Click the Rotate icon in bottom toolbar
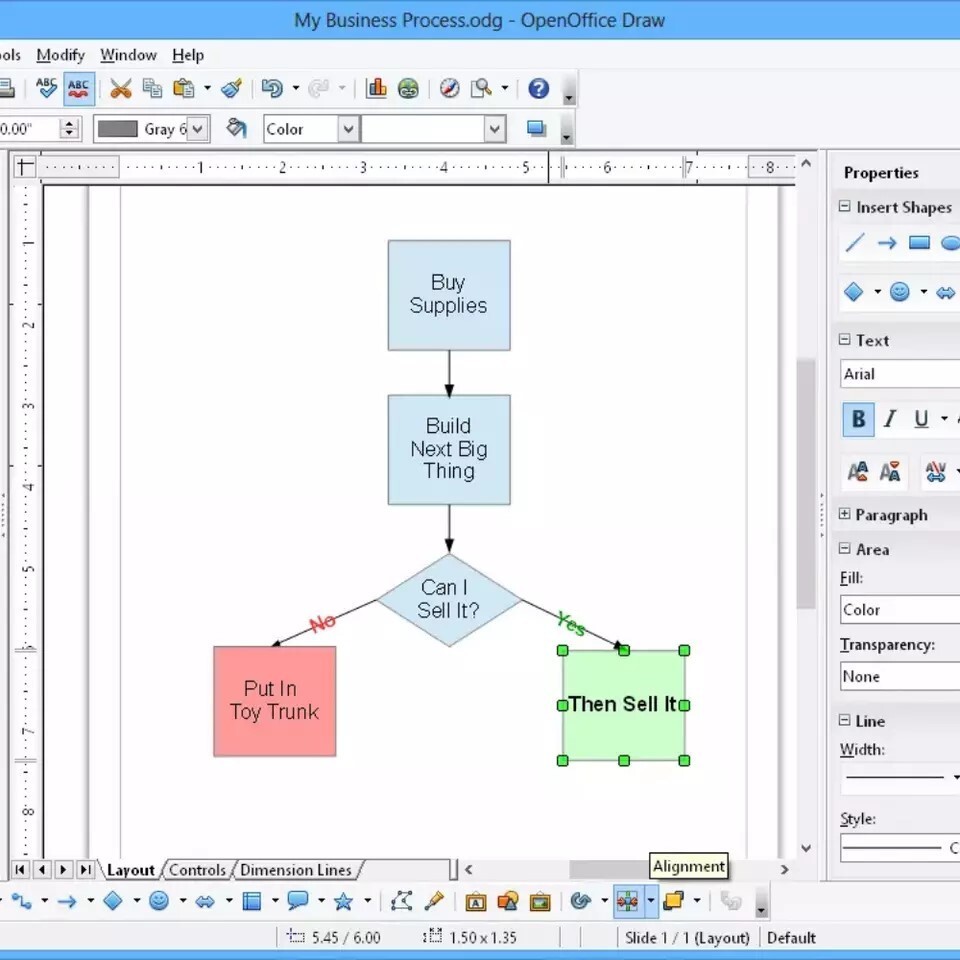The height and width of the screenshot is (960, 960). click(x=580, y=901)
